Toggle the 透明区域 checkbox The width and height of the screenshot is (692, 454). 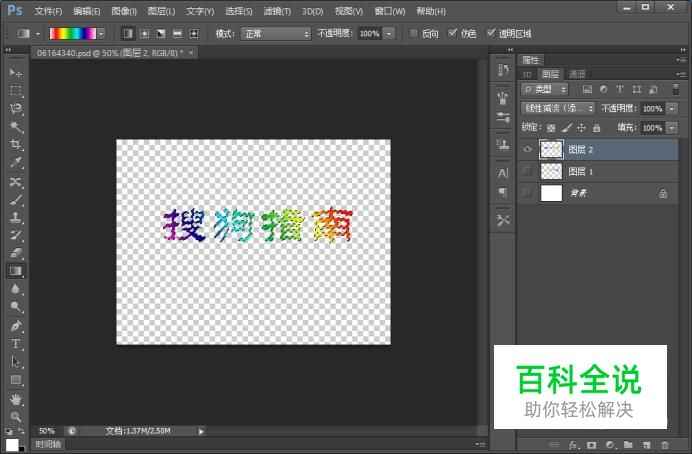pos(491,33)
